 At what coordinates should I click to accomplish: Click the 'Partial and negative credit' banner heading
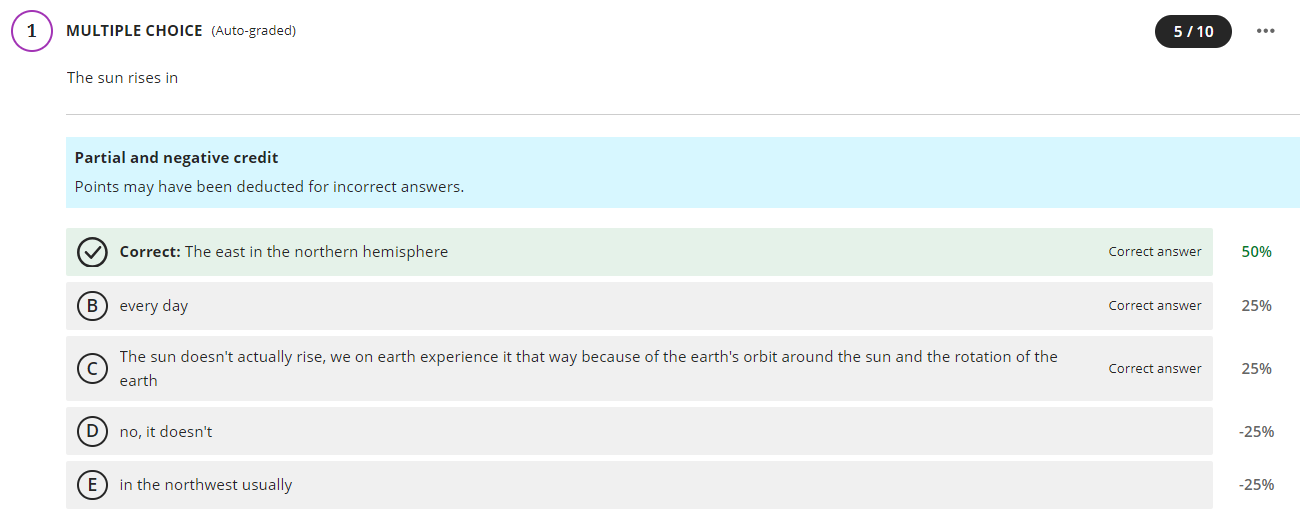click(x=176, y=158)
